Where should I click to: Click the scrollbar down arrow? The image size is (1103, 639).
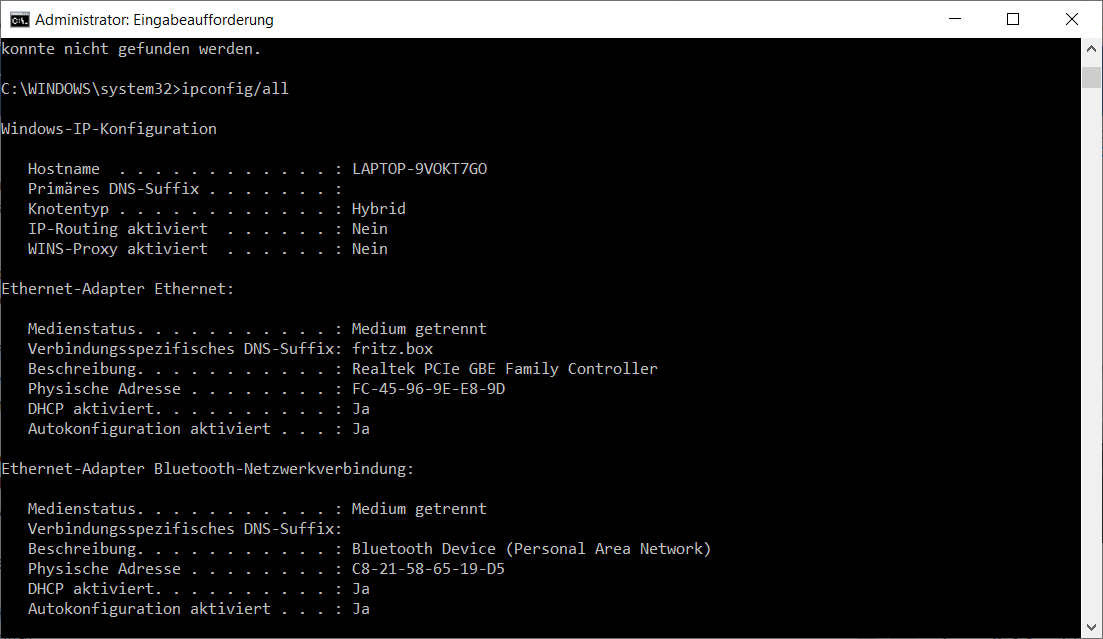[x=1092, y=627]
